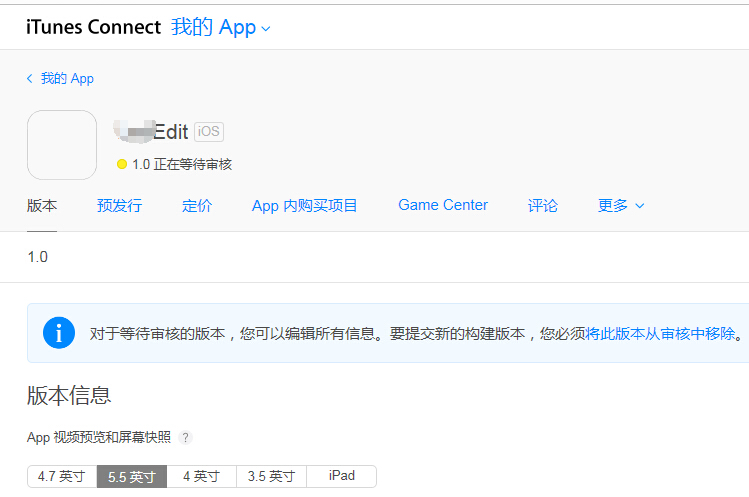Click the yellow status dot
The width and height of the screenshot is (749, 497).
[x=122, y=164]
